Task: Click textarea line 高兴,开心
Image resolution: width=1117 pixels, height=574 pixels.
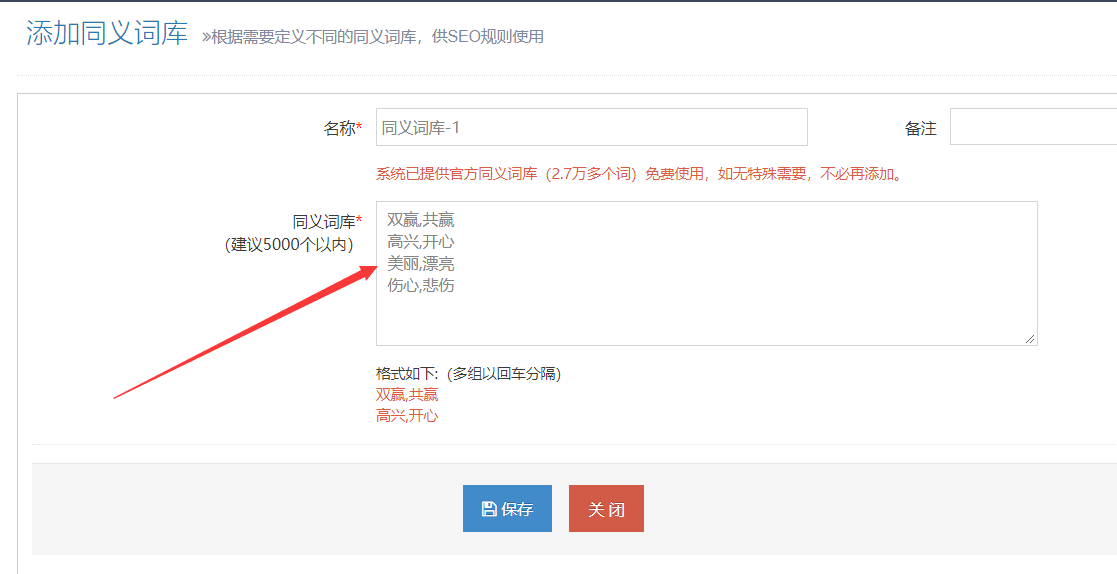Action: [x=421, y=242]
